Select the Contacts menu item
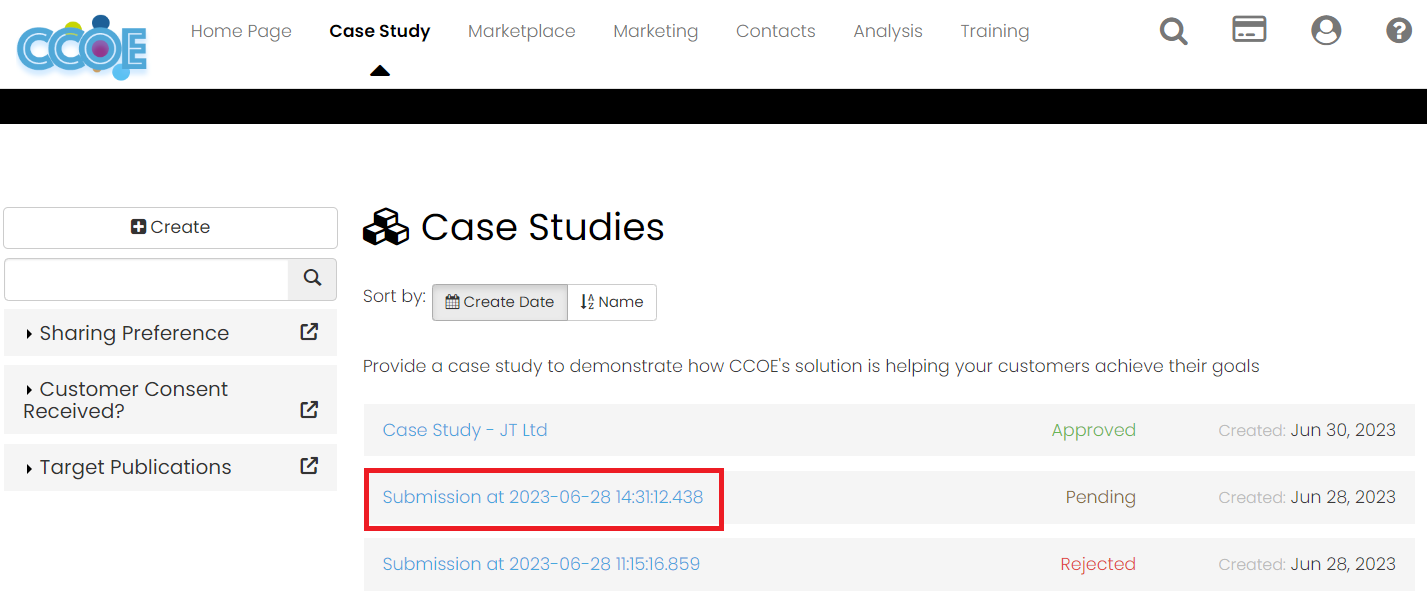 point(775,31)
